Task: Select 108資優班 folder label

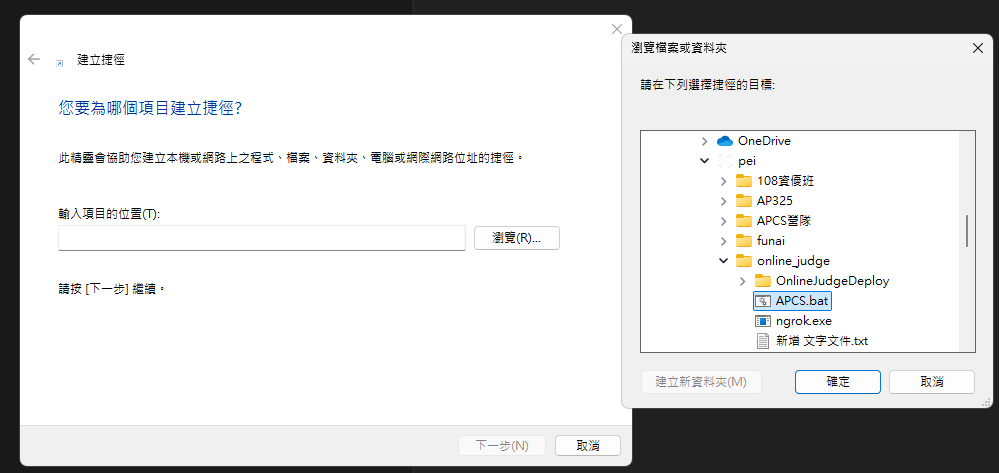Action: click(x=785, y=181)
